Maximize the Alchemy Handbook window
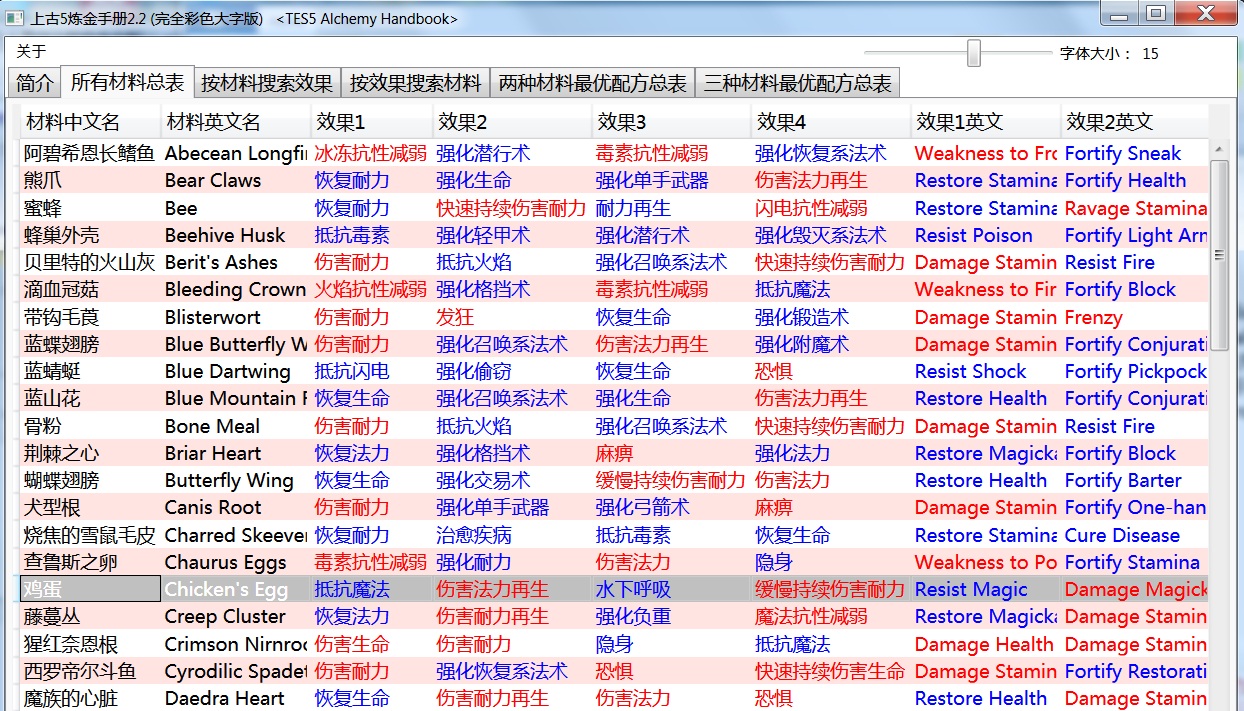The image size is (1244, 711). click(x=1156, y=14)
